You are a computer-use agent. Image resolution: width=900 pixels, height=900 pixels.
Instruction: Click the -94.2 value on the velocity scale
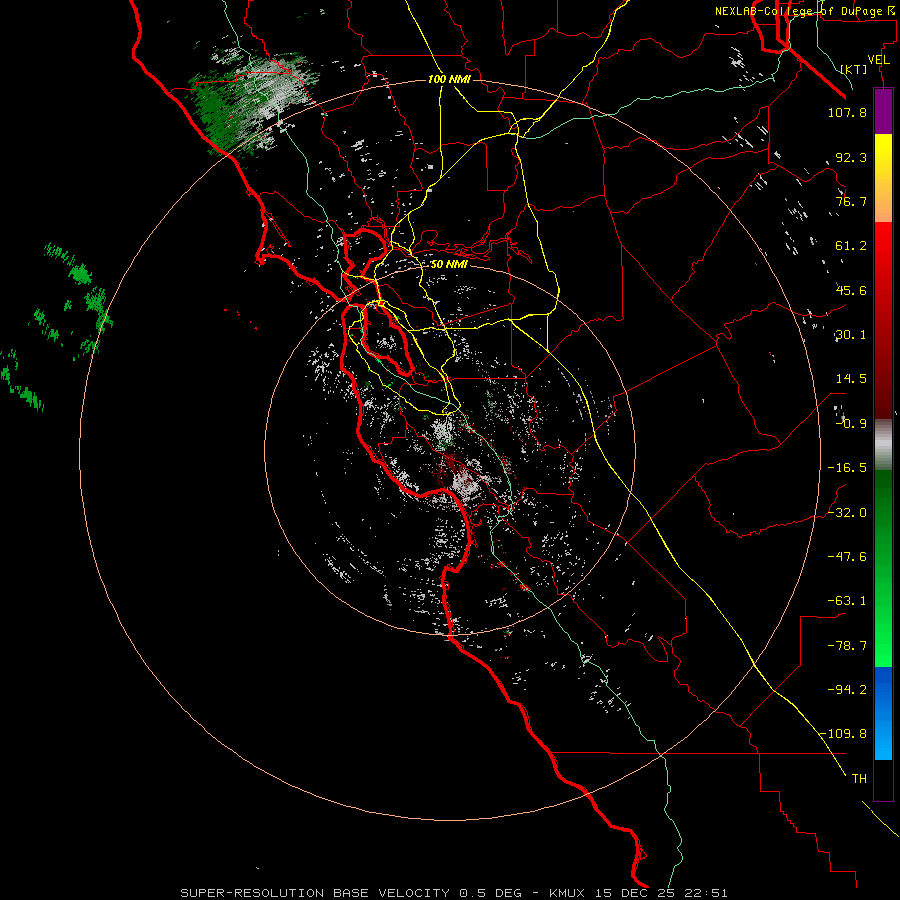[x=847, y=690]
